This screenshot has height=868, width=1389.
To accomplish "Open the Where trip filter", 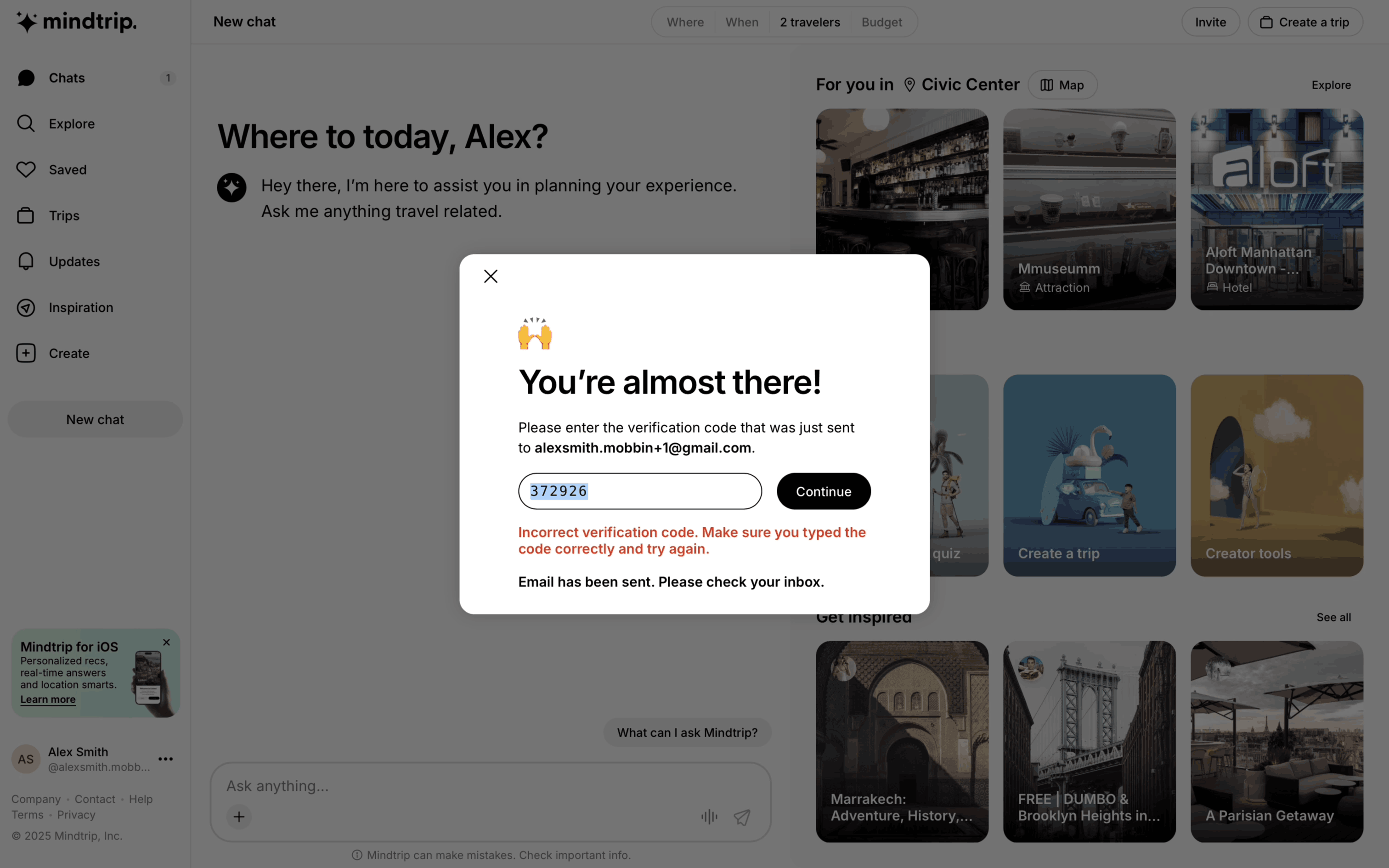I will 685,22.
